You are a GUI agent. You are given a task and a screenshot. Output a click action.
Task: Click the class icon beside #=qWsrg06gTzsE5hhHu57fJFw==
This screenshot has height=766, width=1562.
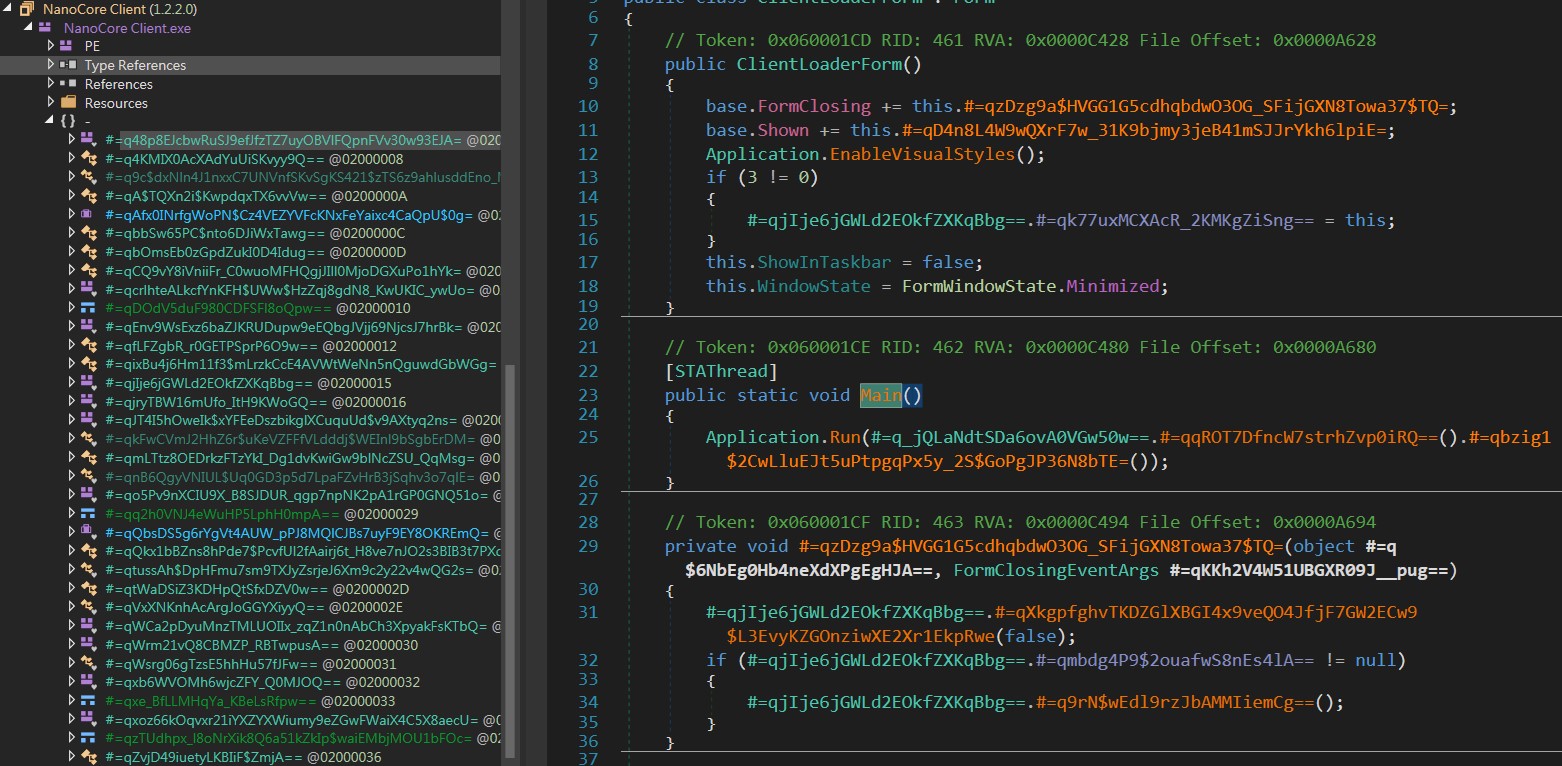pyautogui.click(x=87, y=664)
